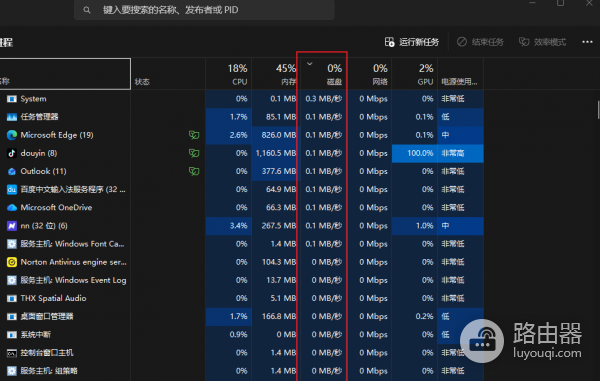
Task: Click the 系统中断 process icon
Action: [12, 335]
